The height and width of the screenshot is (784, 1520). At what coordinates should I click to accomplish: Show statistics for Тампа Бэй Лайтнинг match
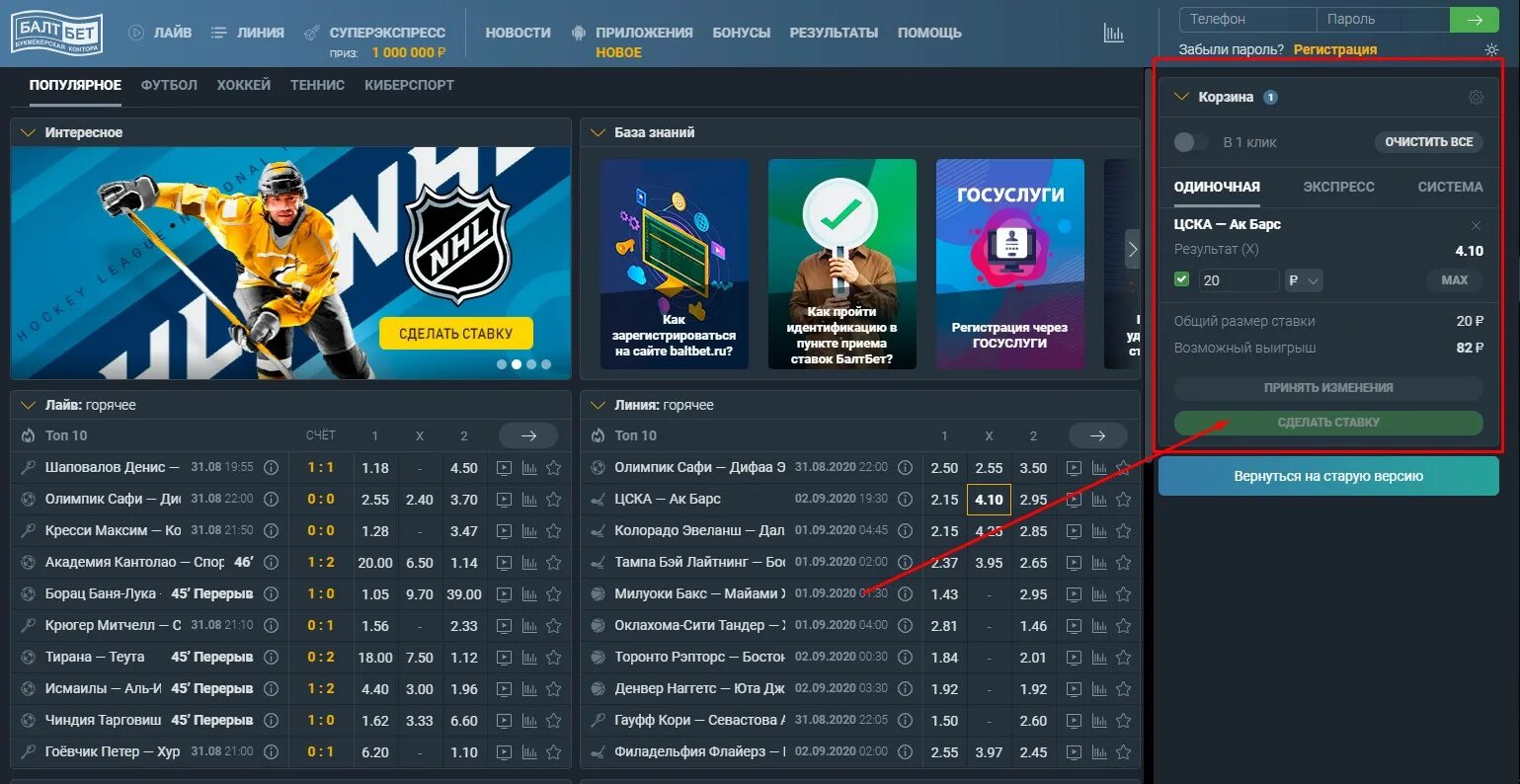[x=1099, y=563]
